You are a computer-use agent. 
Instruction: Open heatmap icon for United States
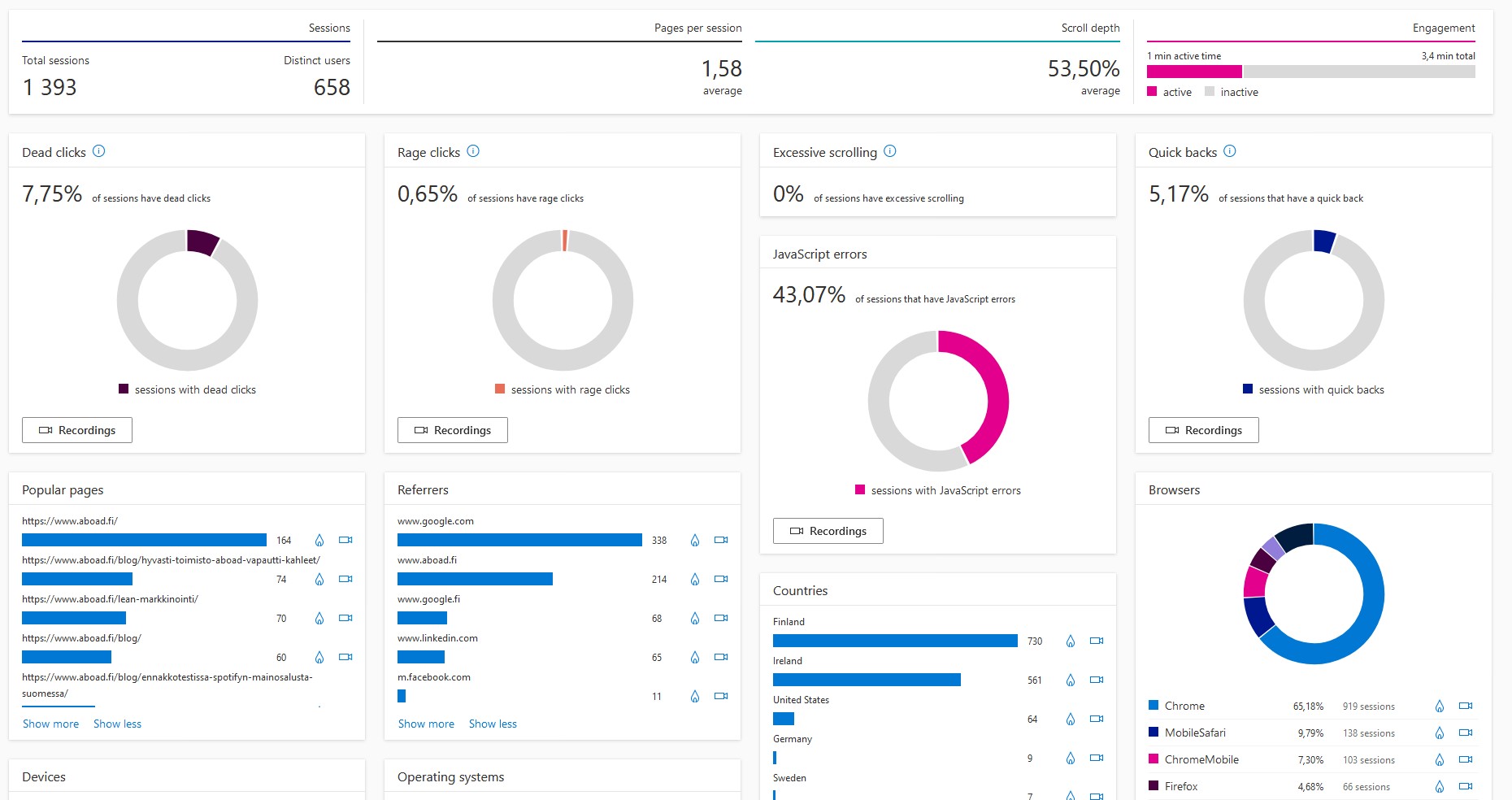pos(1071,719)
